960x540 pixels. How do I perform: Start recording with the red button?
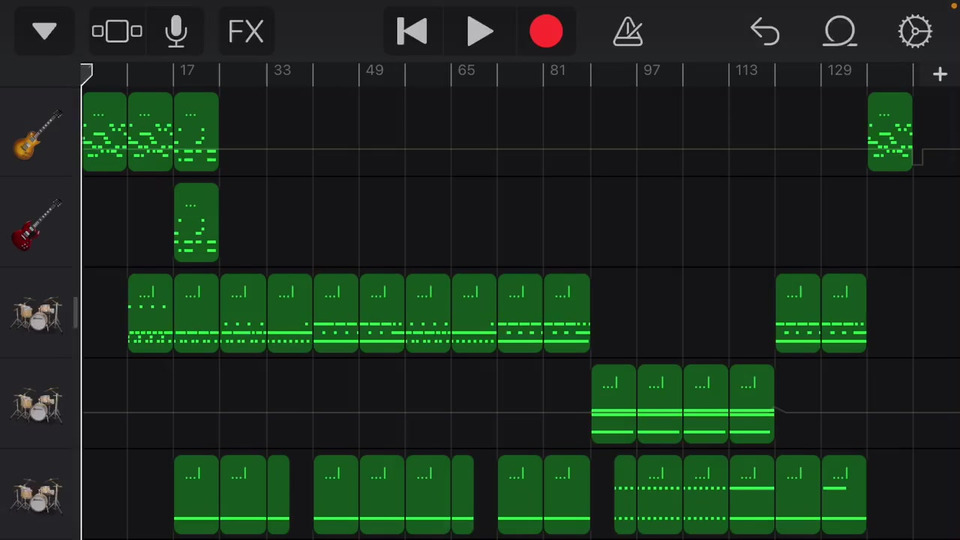coord(546,31)
